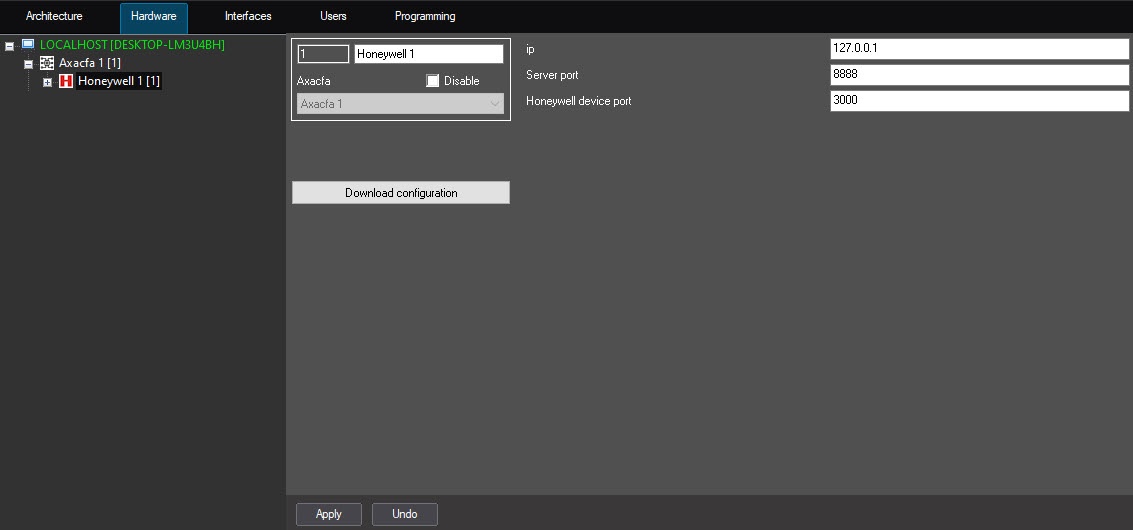
Task: Click the Server port label
Action: 552,75
